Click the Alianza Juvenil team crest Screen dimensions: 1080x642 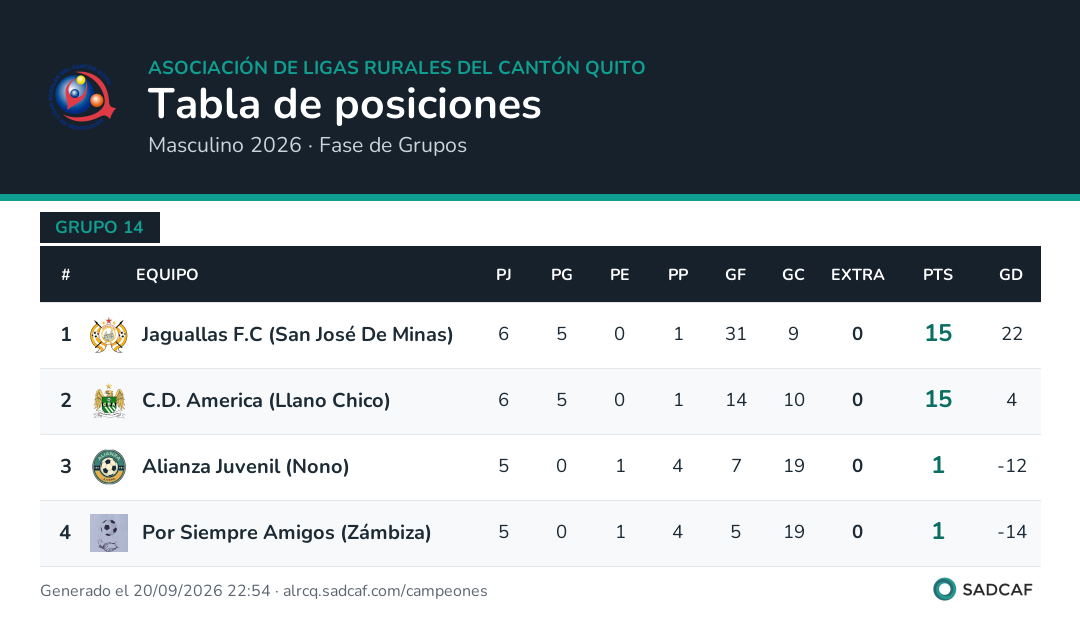coord(109,467)
